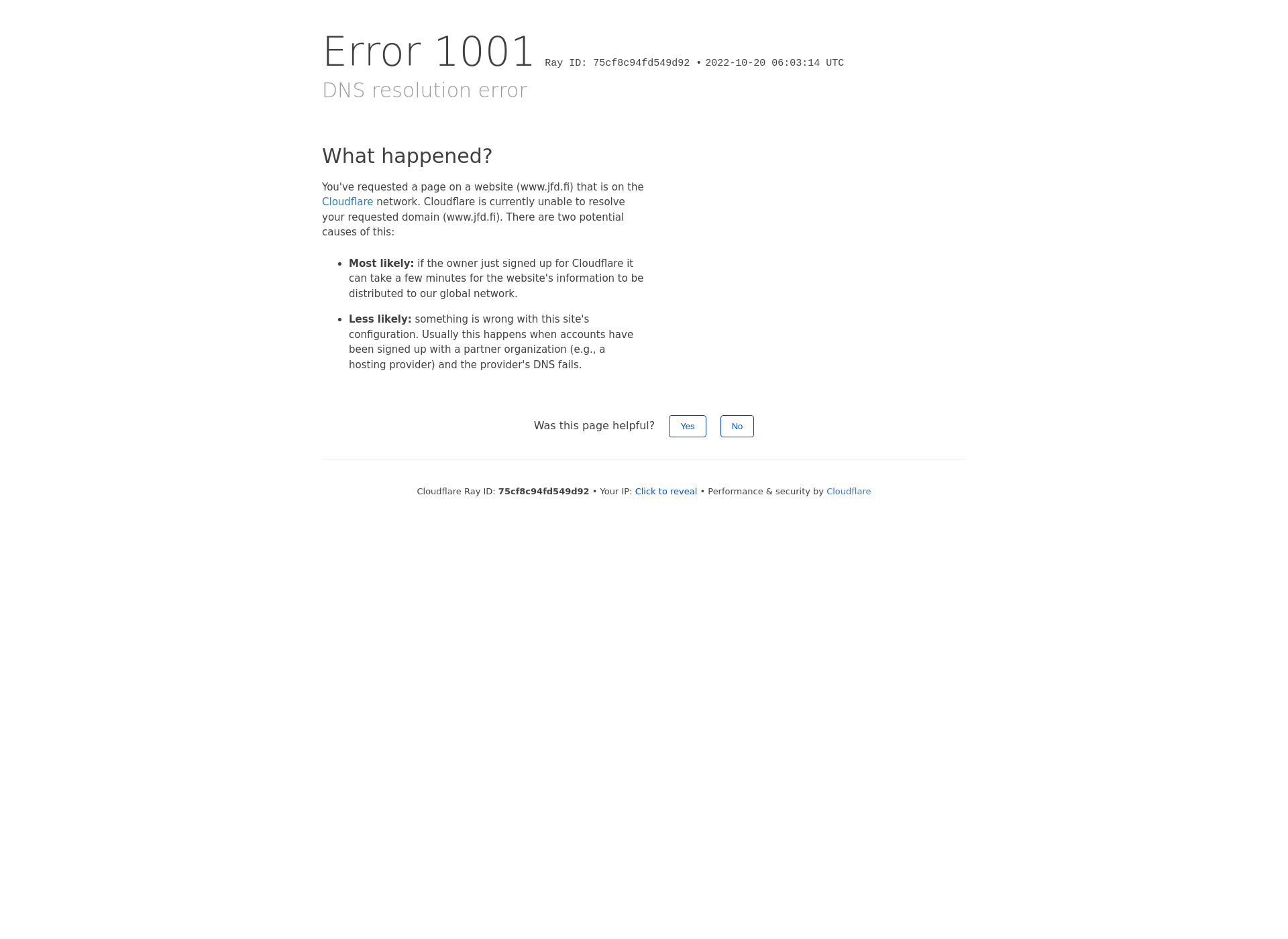Click the Cloudflare link in body text

tap(347, 201)
